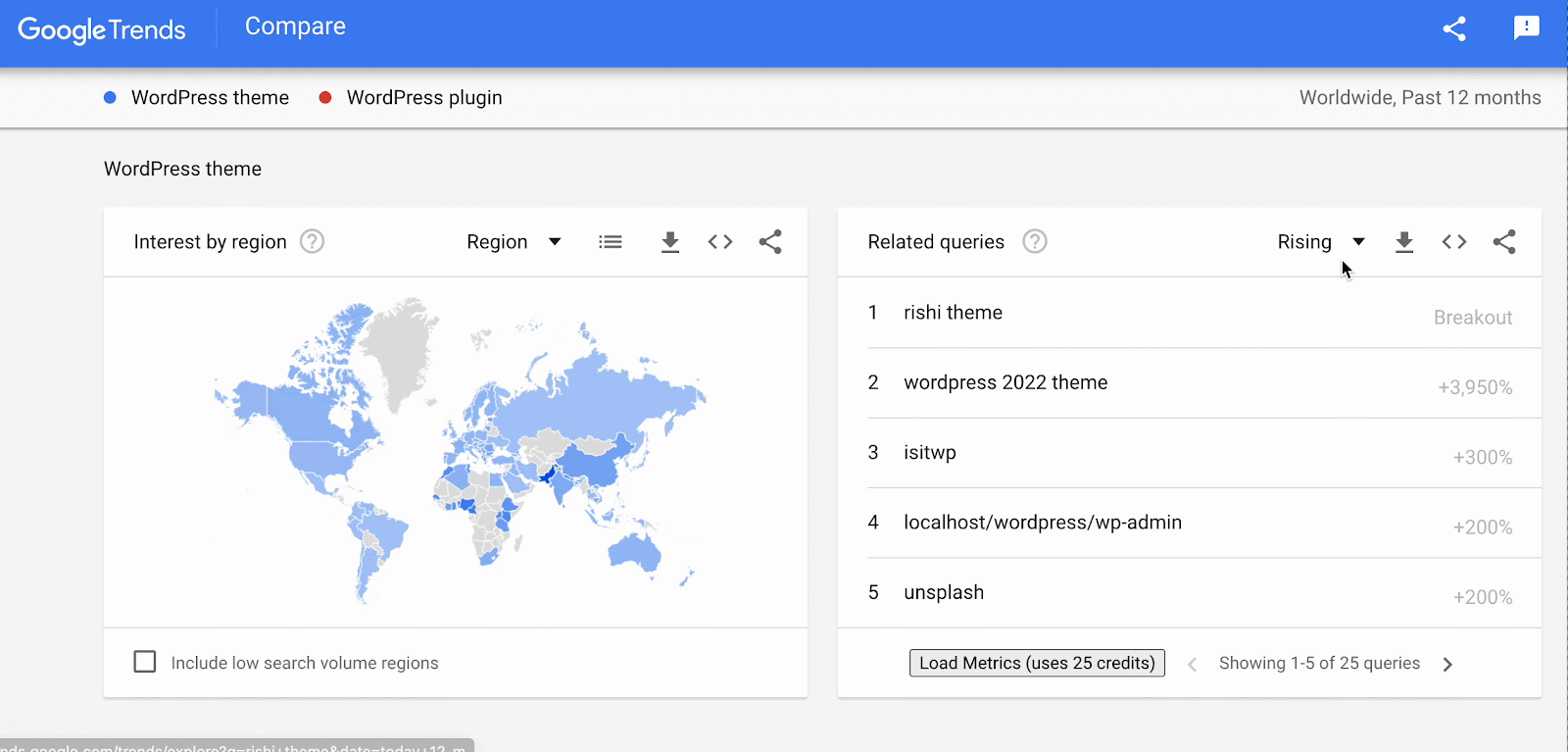Get embed code for Interest by region

pyautogui.click(x=720, y=242)
